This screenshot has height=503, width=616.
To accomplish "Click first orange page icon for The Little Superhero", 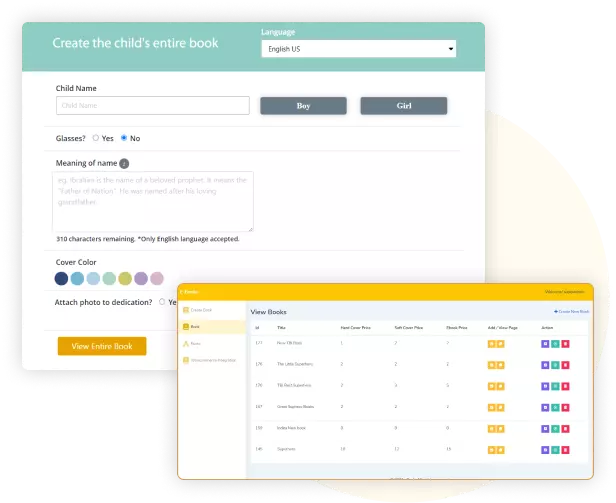I will point(491,365).
